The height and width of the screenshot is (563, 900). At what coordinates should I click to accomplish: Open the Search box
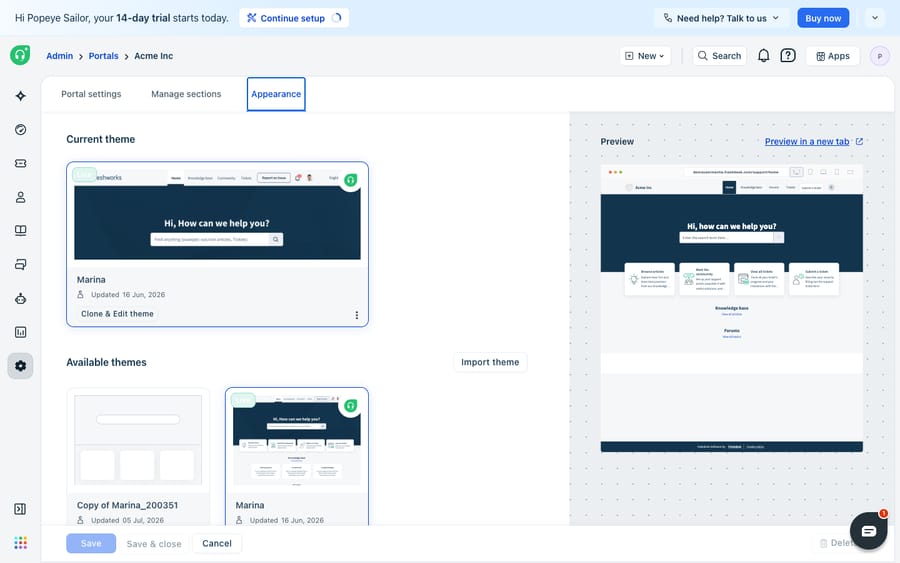point(719,56)
